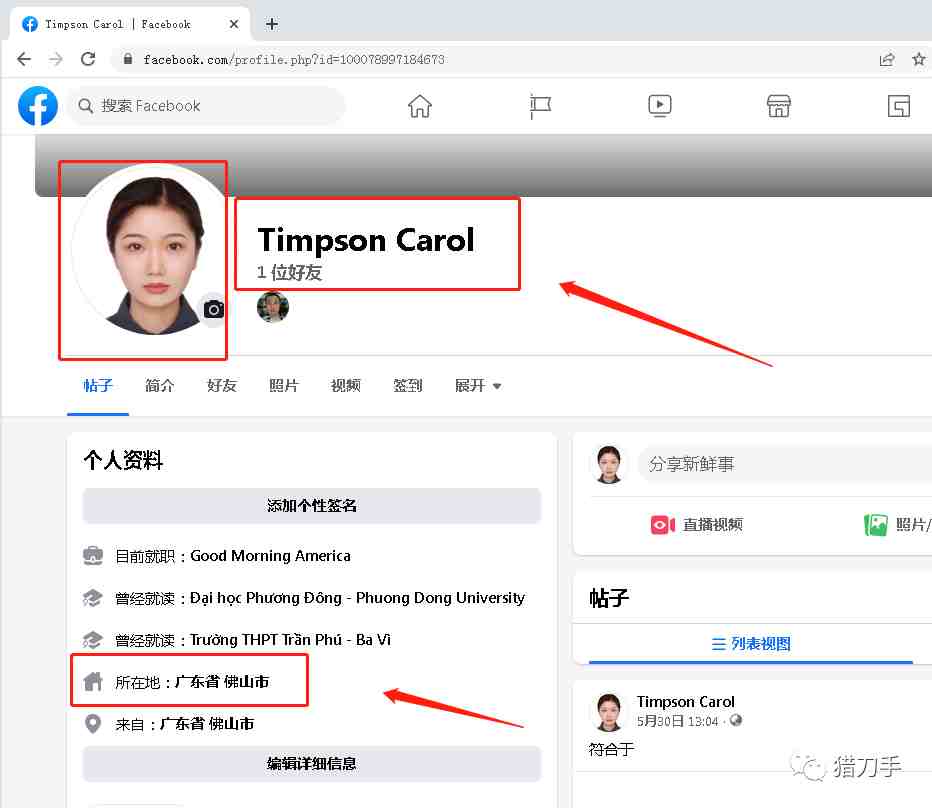
Task: Click the friend avatar thumbnail below name
Action: (273, 307)
